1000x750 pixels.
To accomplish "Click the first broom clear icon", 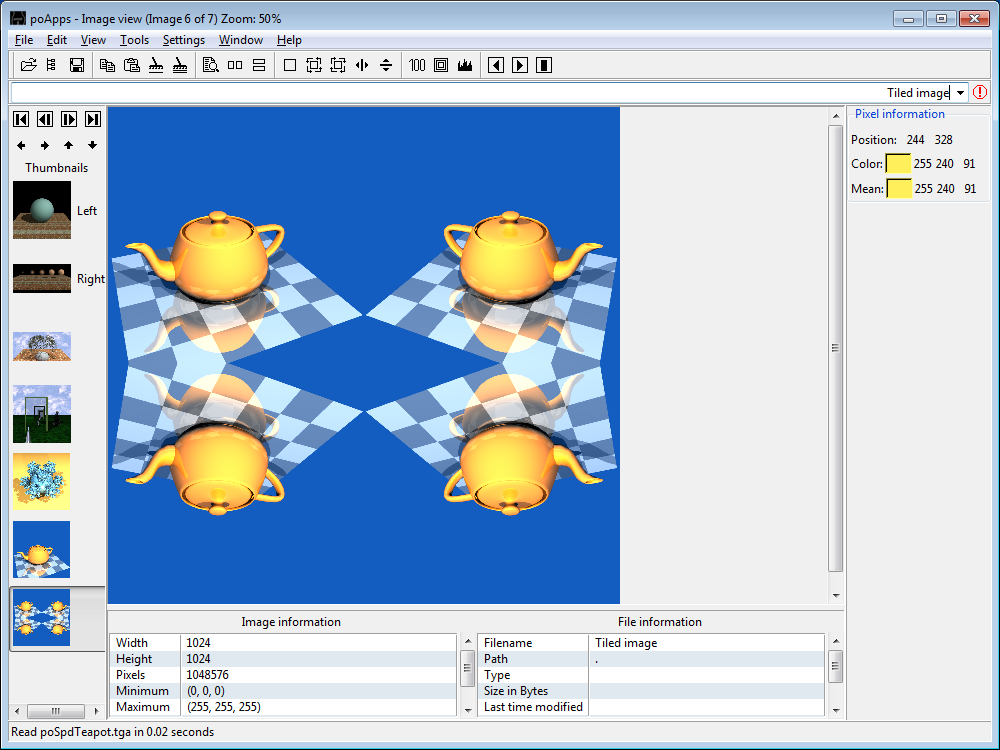I will pos(156,65).
